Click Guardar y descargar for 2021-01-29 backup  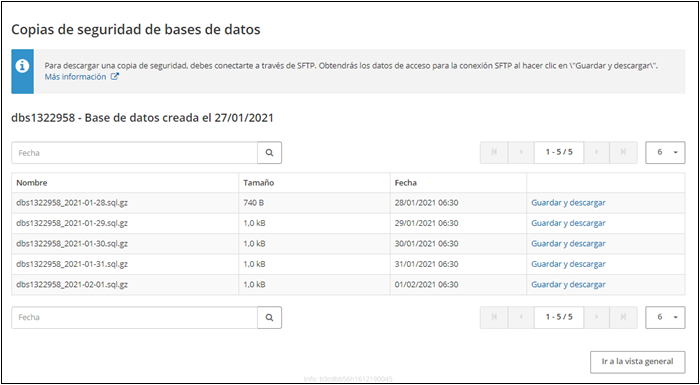pos(568,223)
